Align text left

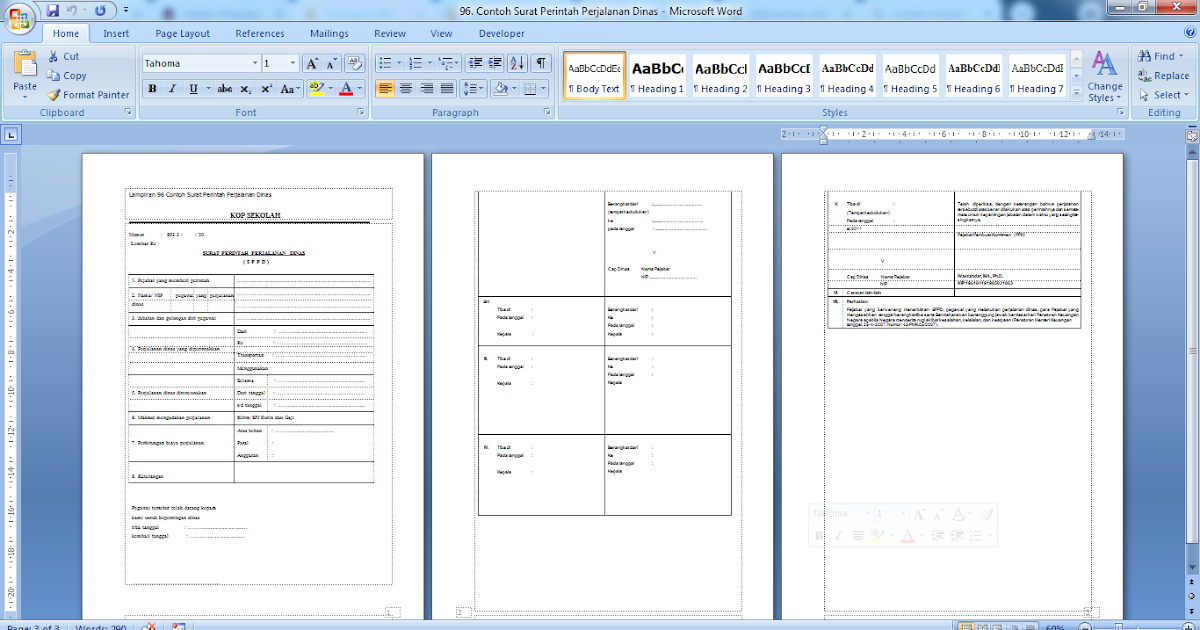385,88
